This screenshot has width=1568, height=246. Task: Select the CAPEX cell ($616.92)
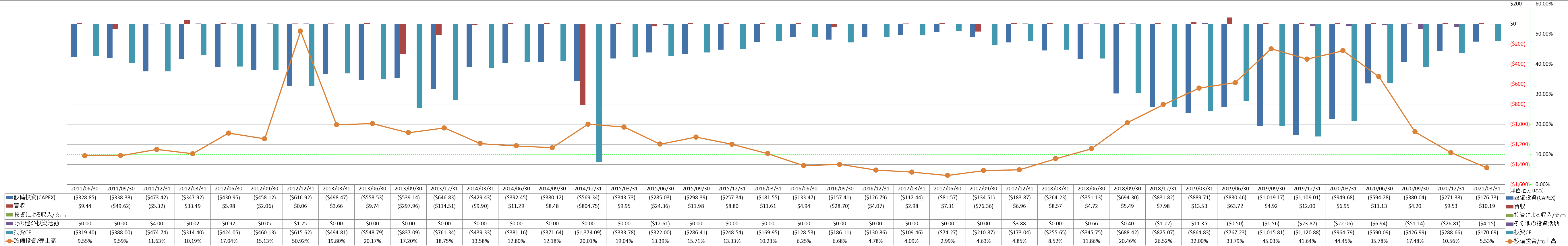coord(300,198)
